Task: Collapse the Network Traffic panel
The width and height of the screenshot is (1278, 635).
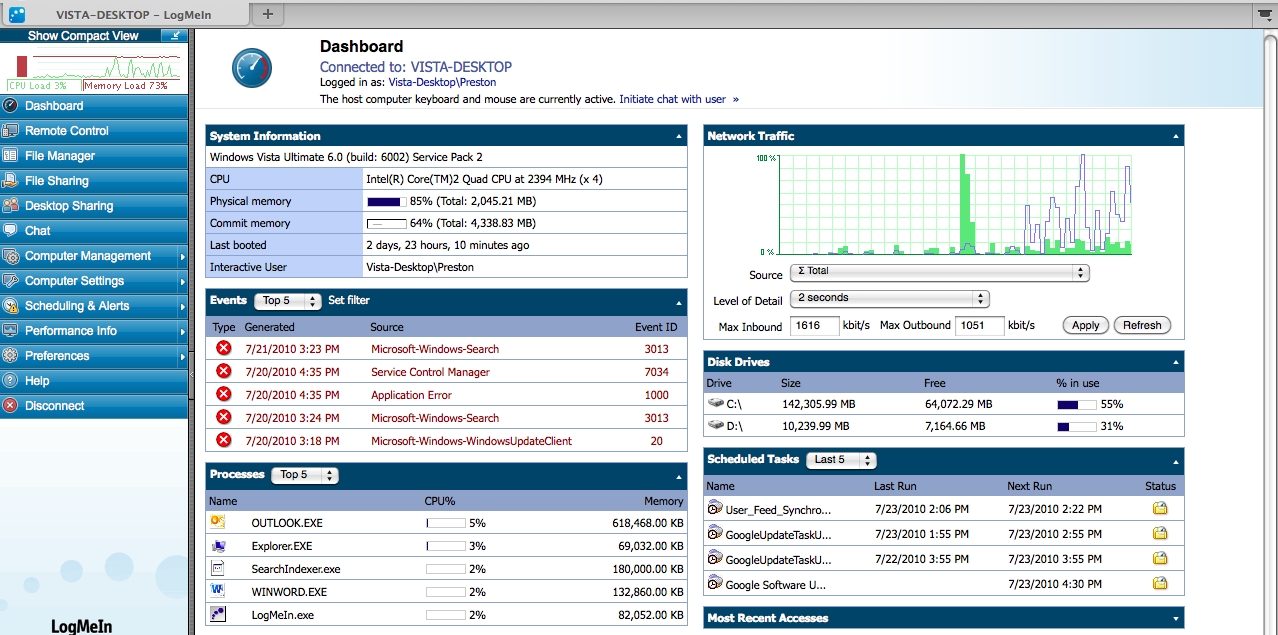Action: coord(1176,136)
